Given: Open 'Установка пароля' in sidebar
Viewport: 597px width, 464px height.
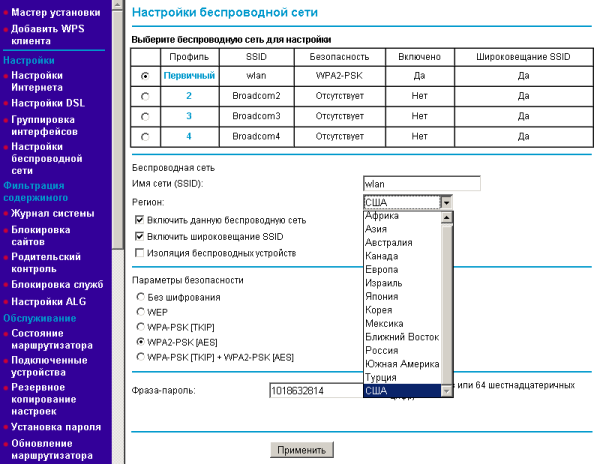Looking at the screenshot, I should [x=56, y=427].
